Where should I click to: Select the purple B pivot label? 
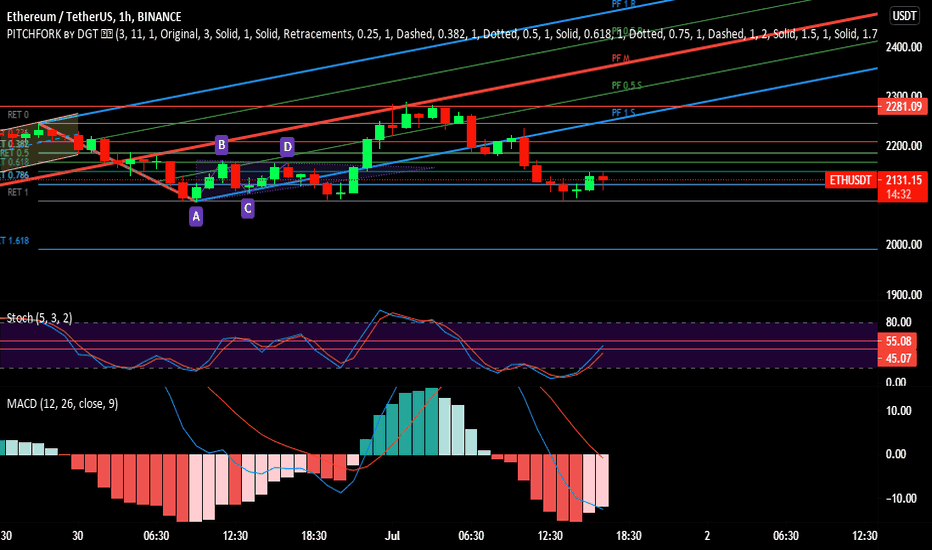click(221, 144)
